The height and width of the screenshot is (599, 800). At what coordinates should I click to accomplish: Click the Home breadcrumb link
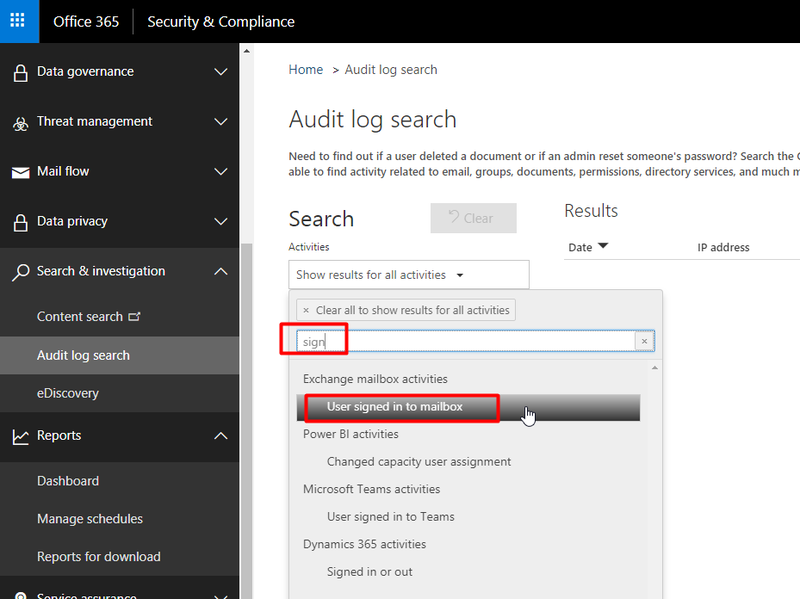tap(305, 69)
